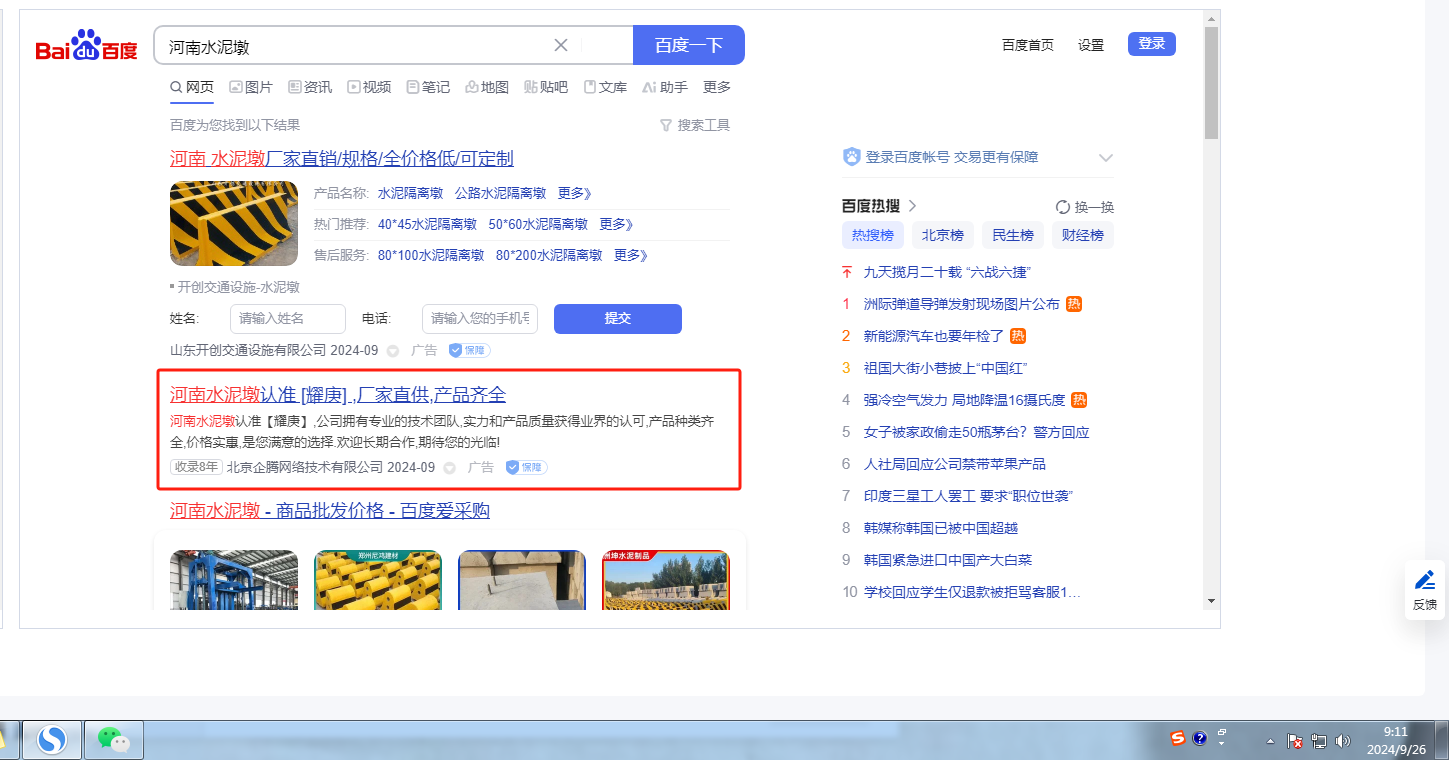Click the blue help icon in the taskbar
1449x760 pixels.
[1200, 738]
